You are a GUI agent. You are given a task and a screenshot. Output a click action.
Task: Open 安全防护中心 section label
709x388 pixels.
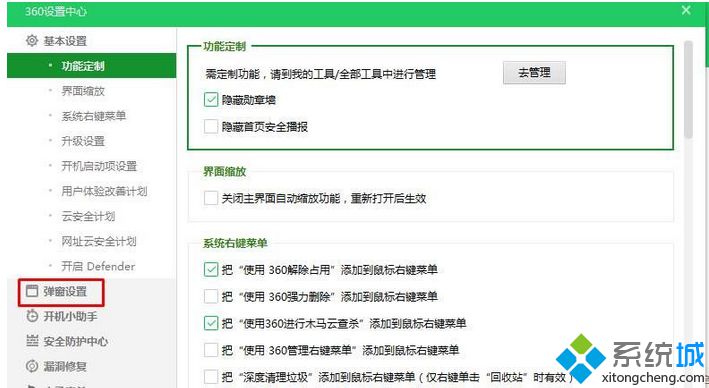(x=76, y=341)
